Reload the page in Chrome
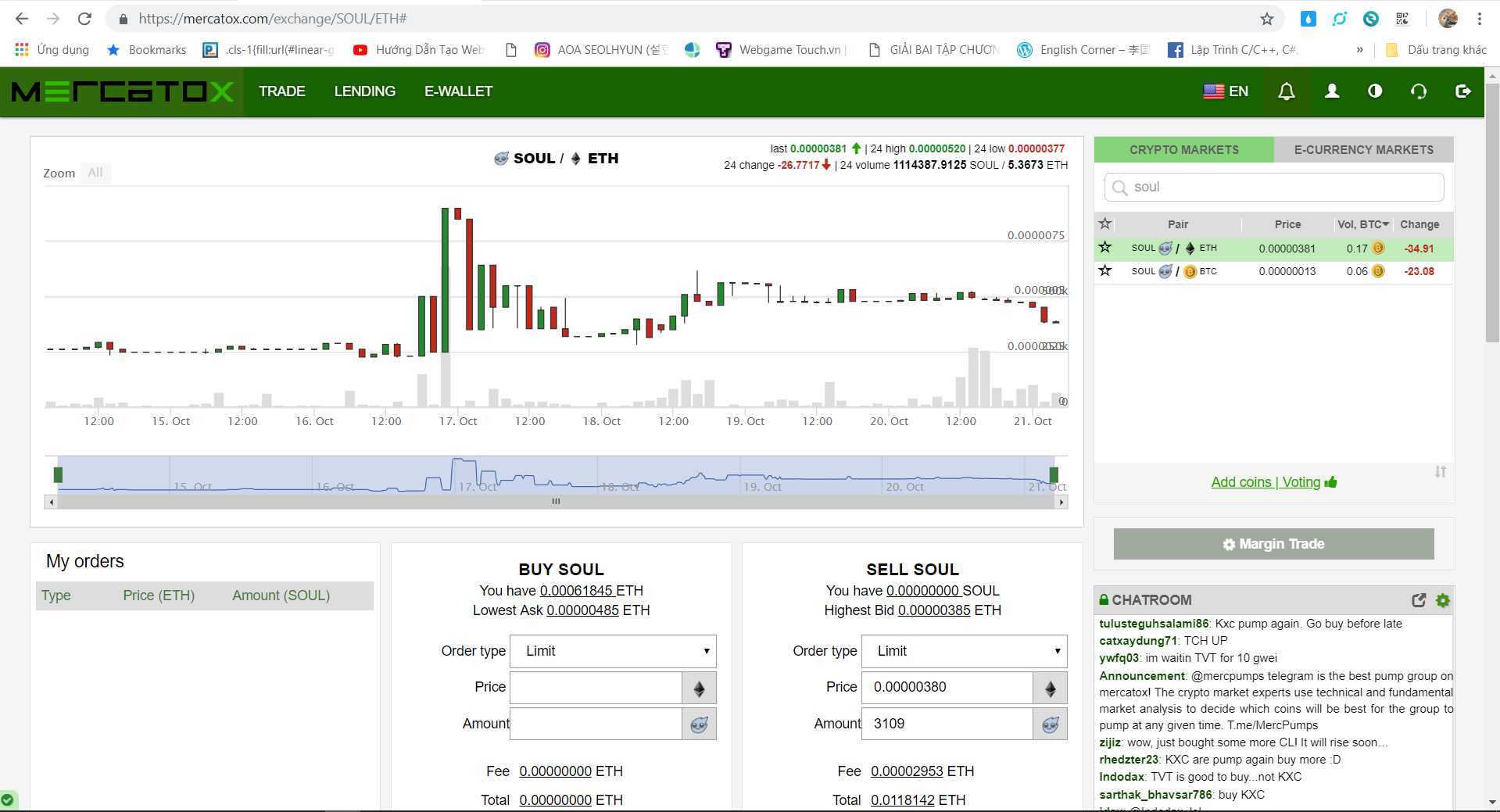Image resolution: width=1500 pixels, height=812 pixels. (x=85, y=19)
